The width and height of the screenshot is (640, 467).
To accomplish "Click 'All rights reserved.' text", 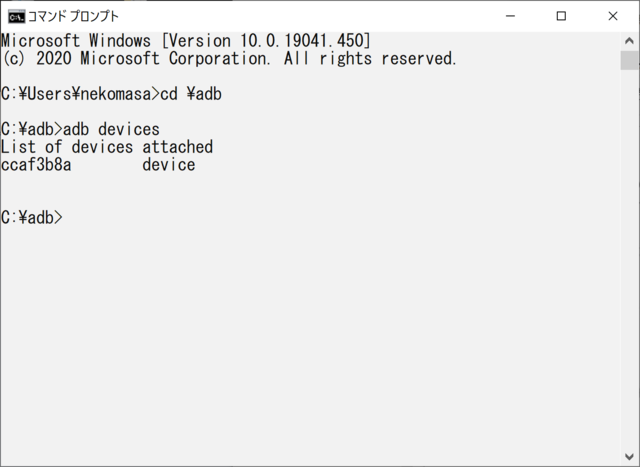I will 370,58.
